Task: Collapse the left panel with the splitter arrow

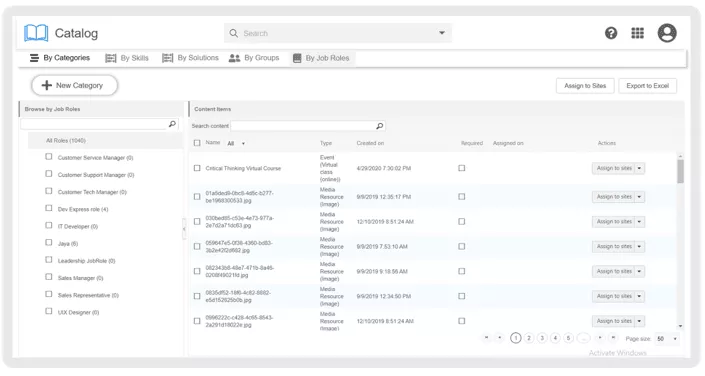Action: [184, 229]
